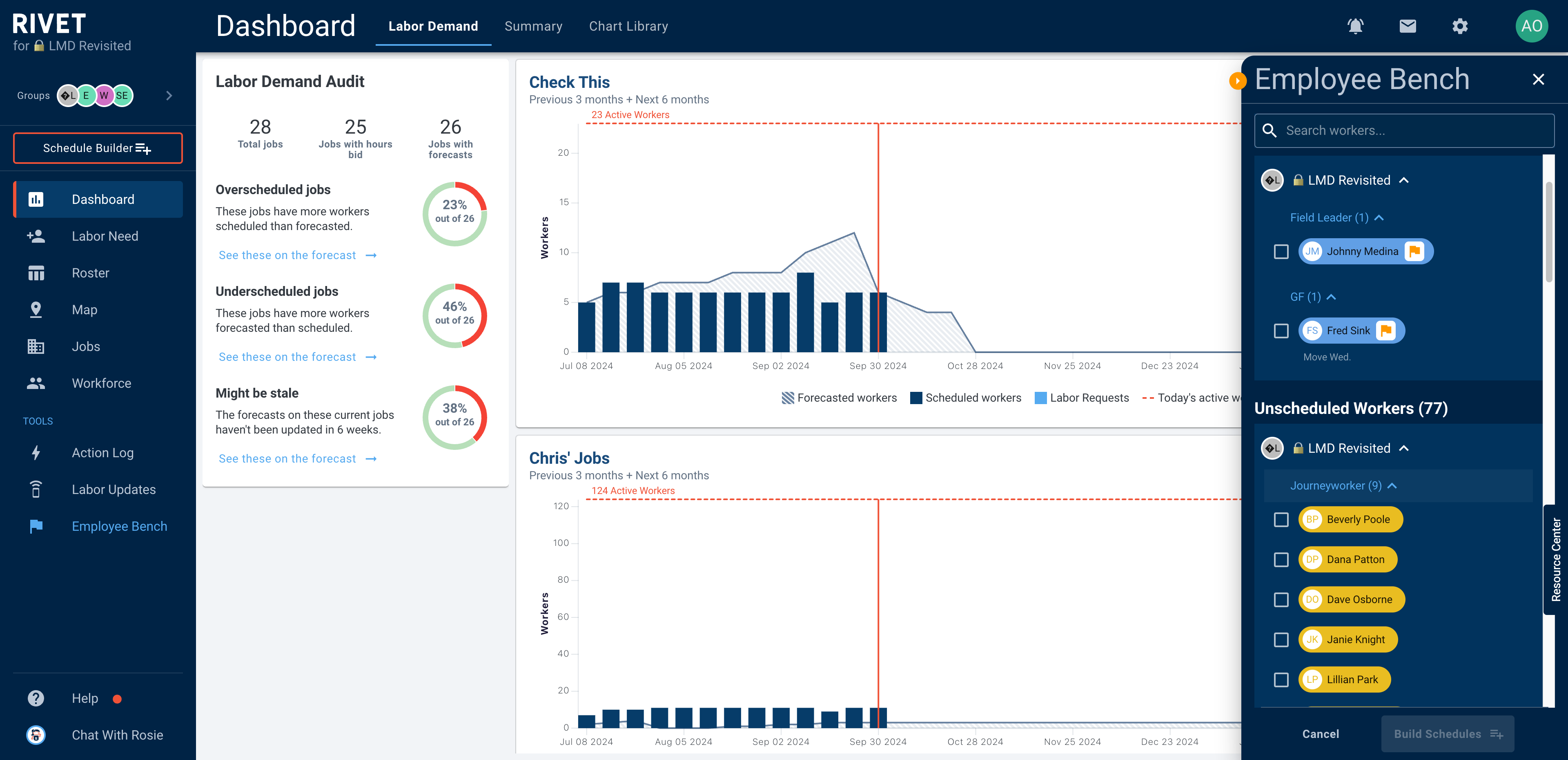Click the RIVET logo
Image resolution: width=1568 pixels, height=760 pixels.
point(49,24)
